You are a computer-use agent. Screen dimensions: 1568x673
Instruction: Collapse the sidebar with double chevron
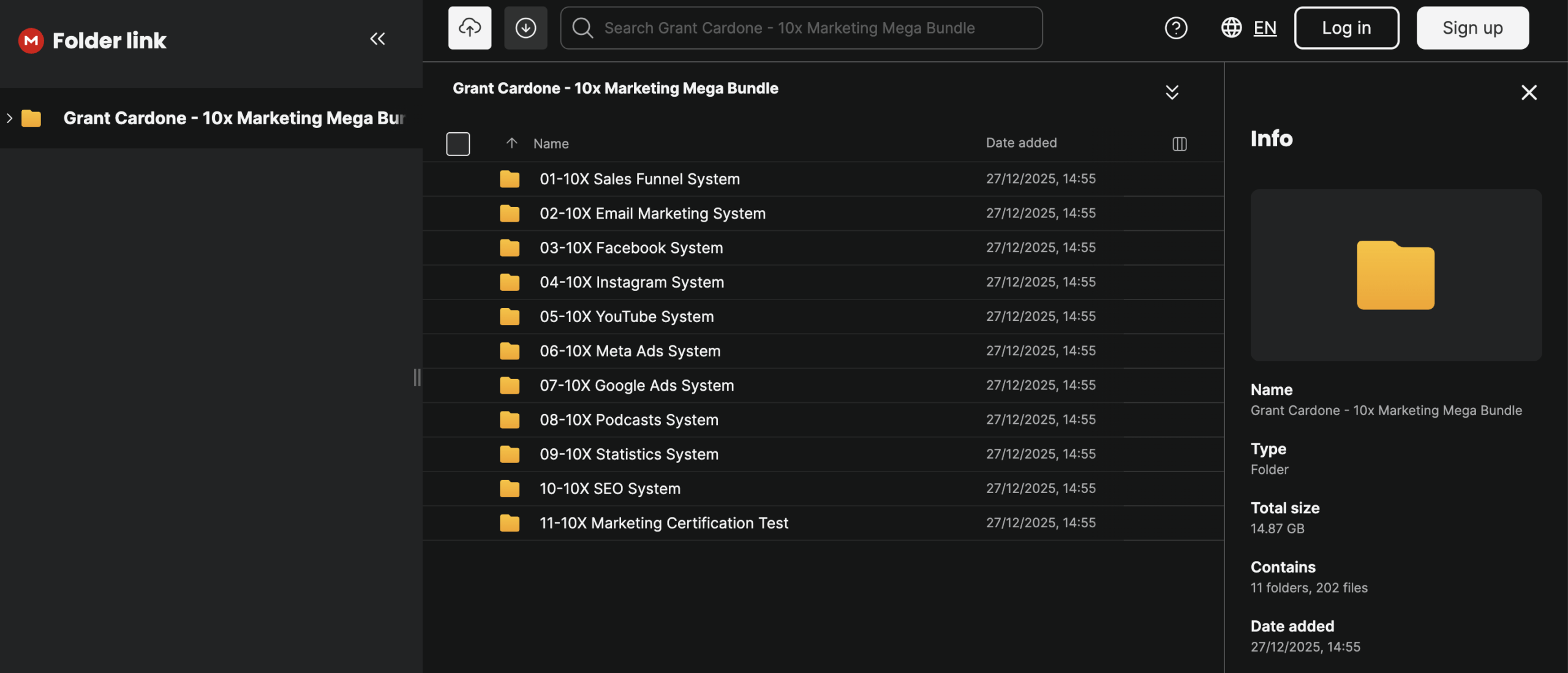377,39
